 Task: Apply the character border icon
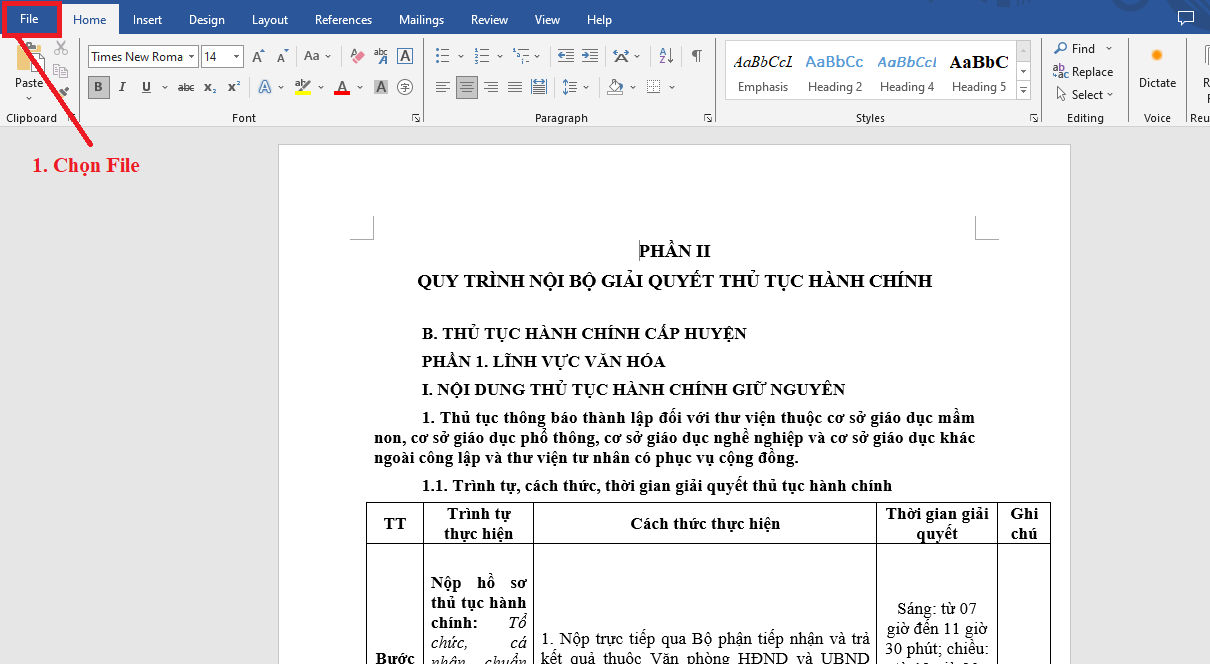[x=405, y=56]
